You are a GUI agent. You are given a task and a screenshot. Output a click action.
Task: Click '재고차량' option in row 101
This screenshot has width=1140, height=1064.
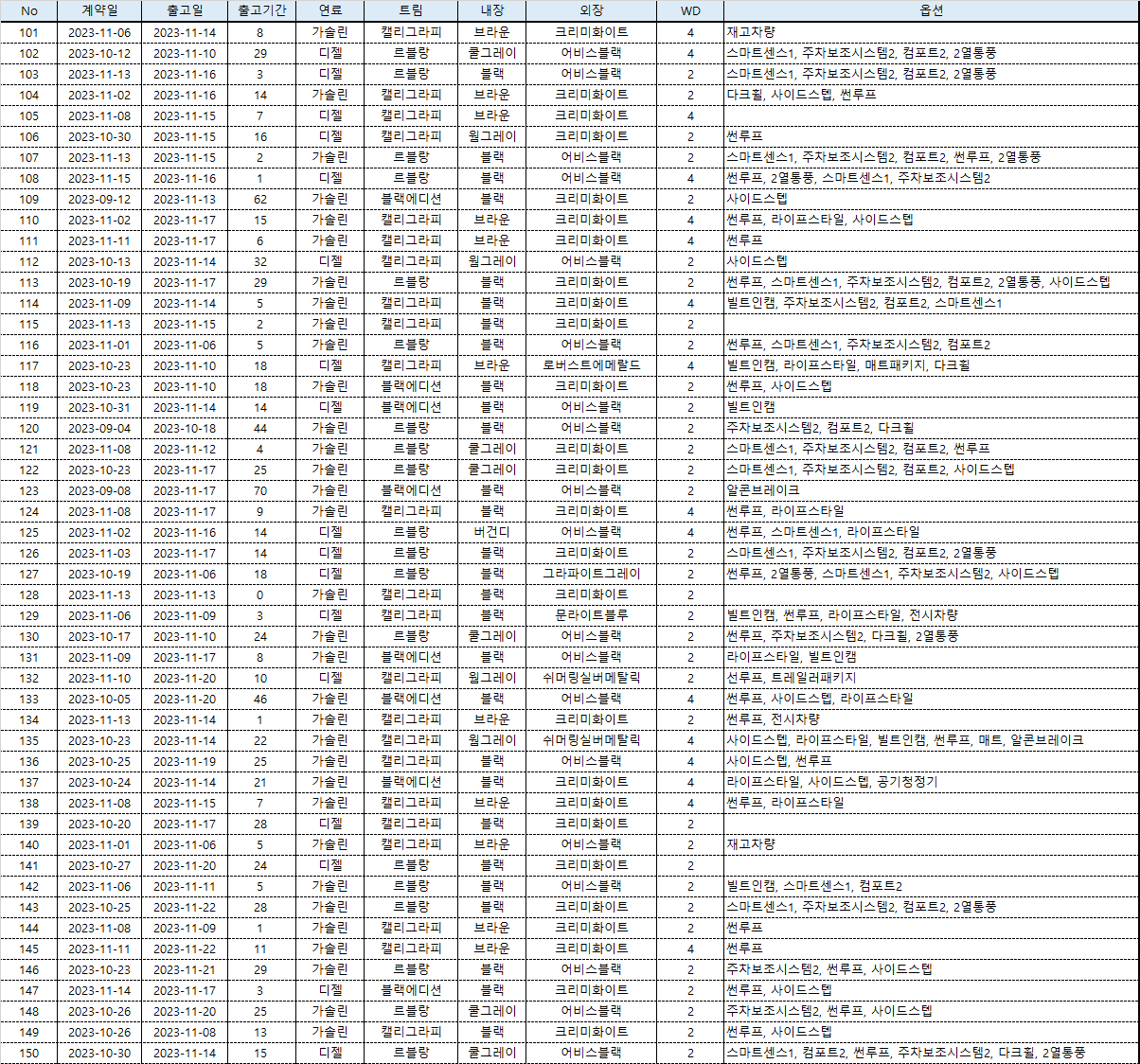(x=751, y=32)
